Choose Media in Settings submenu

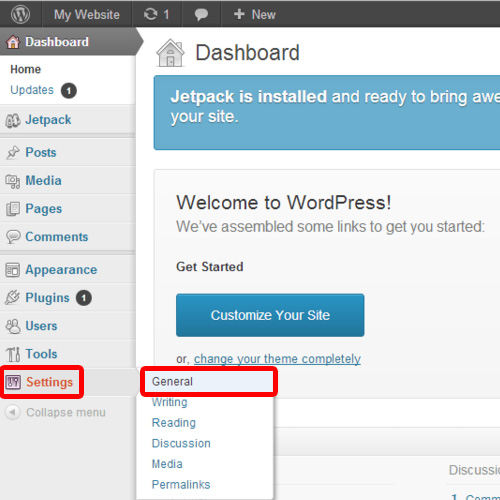(167, 464)
